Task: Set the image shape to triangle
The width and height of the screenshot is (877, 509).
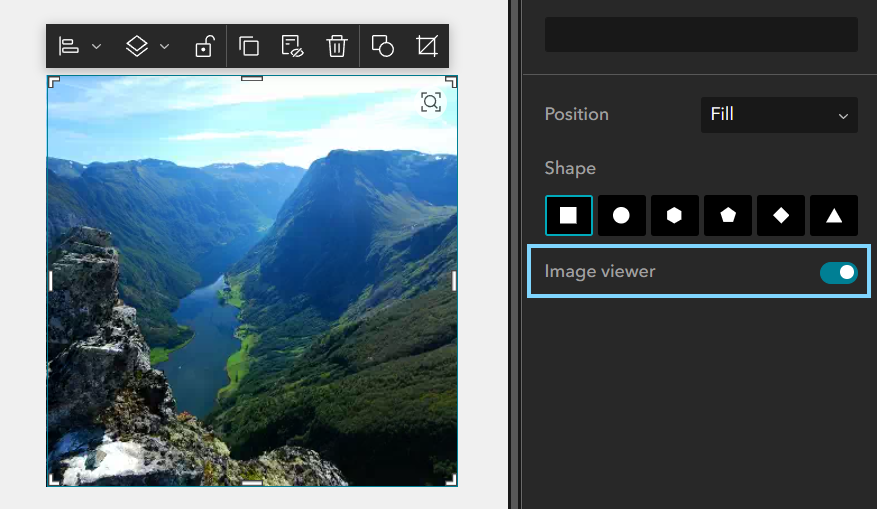Action: [833, 215]
